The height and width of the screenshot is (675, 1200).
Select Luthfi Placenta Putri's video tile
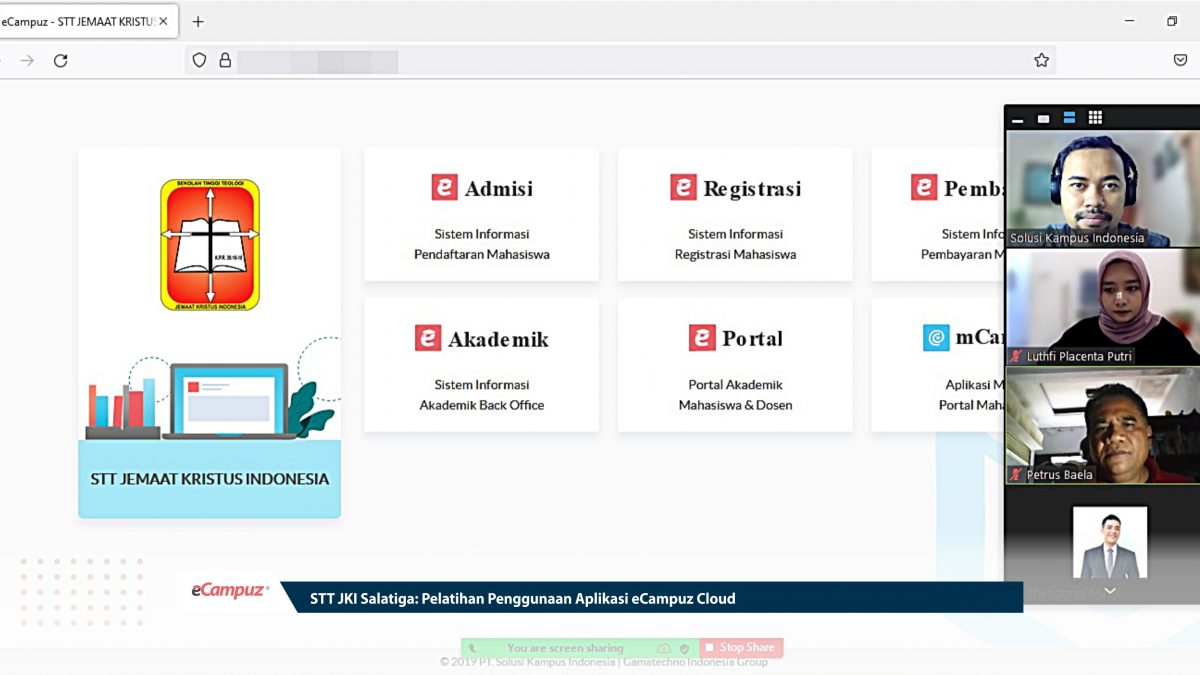(x=1103, y=307)
